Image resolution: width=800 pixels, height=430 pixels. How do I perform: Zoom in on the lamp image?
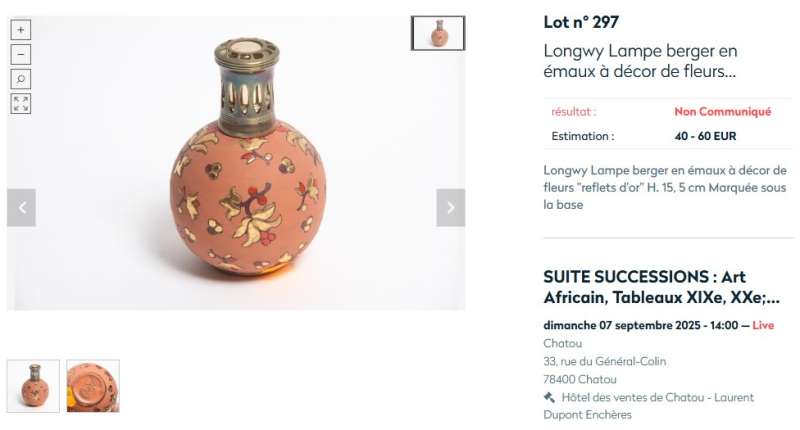coord(21,30)
